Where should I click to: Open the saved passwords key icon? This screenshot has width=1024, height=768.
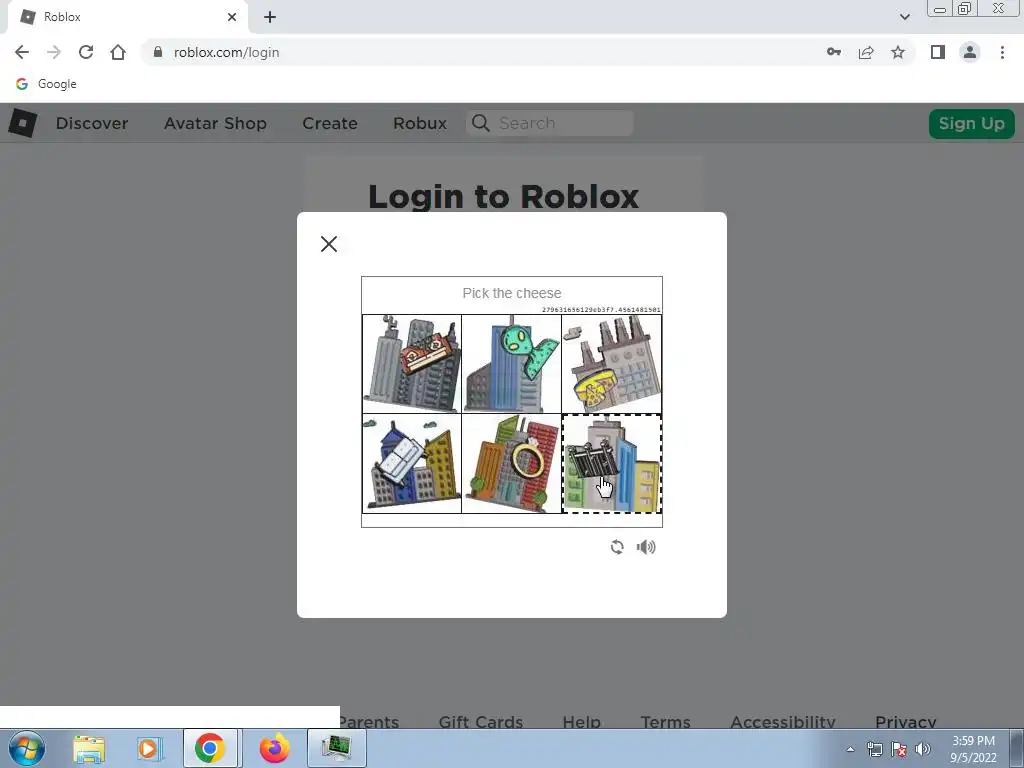[x=834, y=52]
